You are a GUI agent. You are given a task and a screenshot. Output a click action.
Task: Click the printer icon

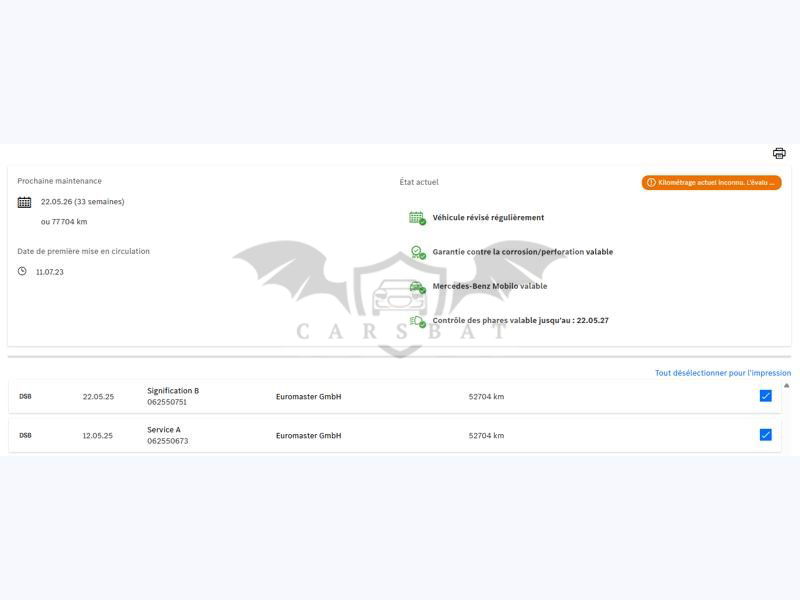coord(779,153)
